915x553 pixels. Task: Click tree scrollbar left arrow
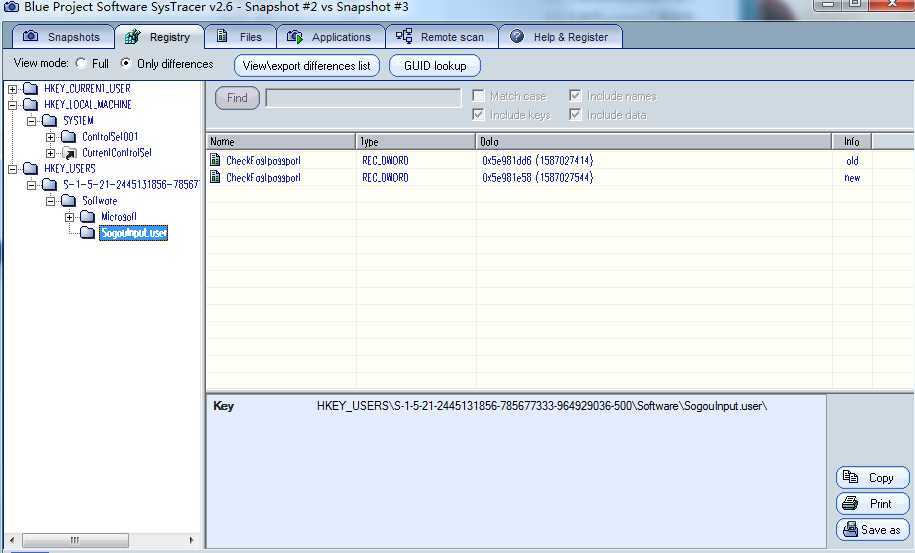(12, 540)
